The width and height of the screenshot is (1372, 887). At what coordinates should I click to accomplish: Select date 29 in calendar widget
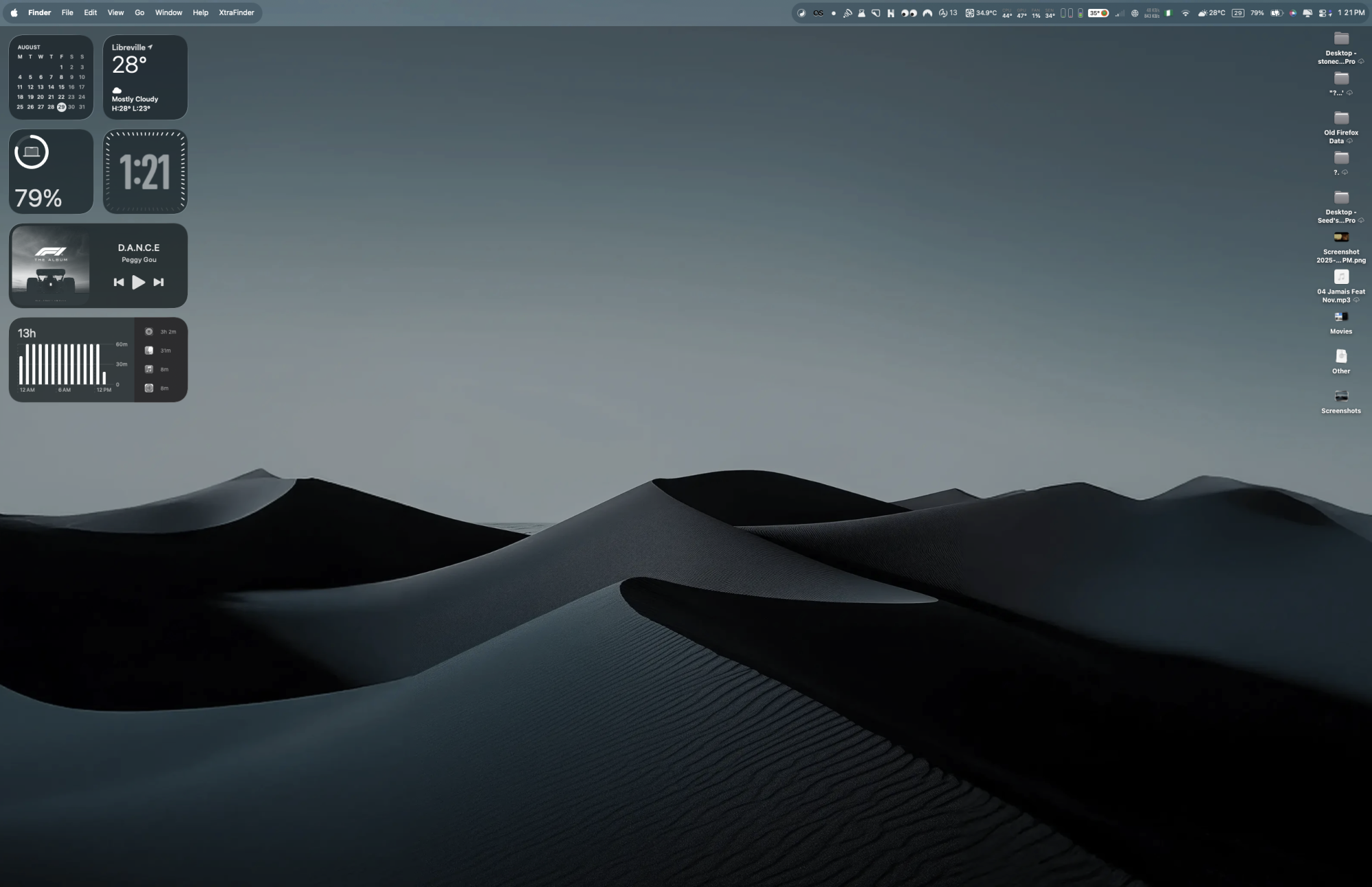click(61, 107)
